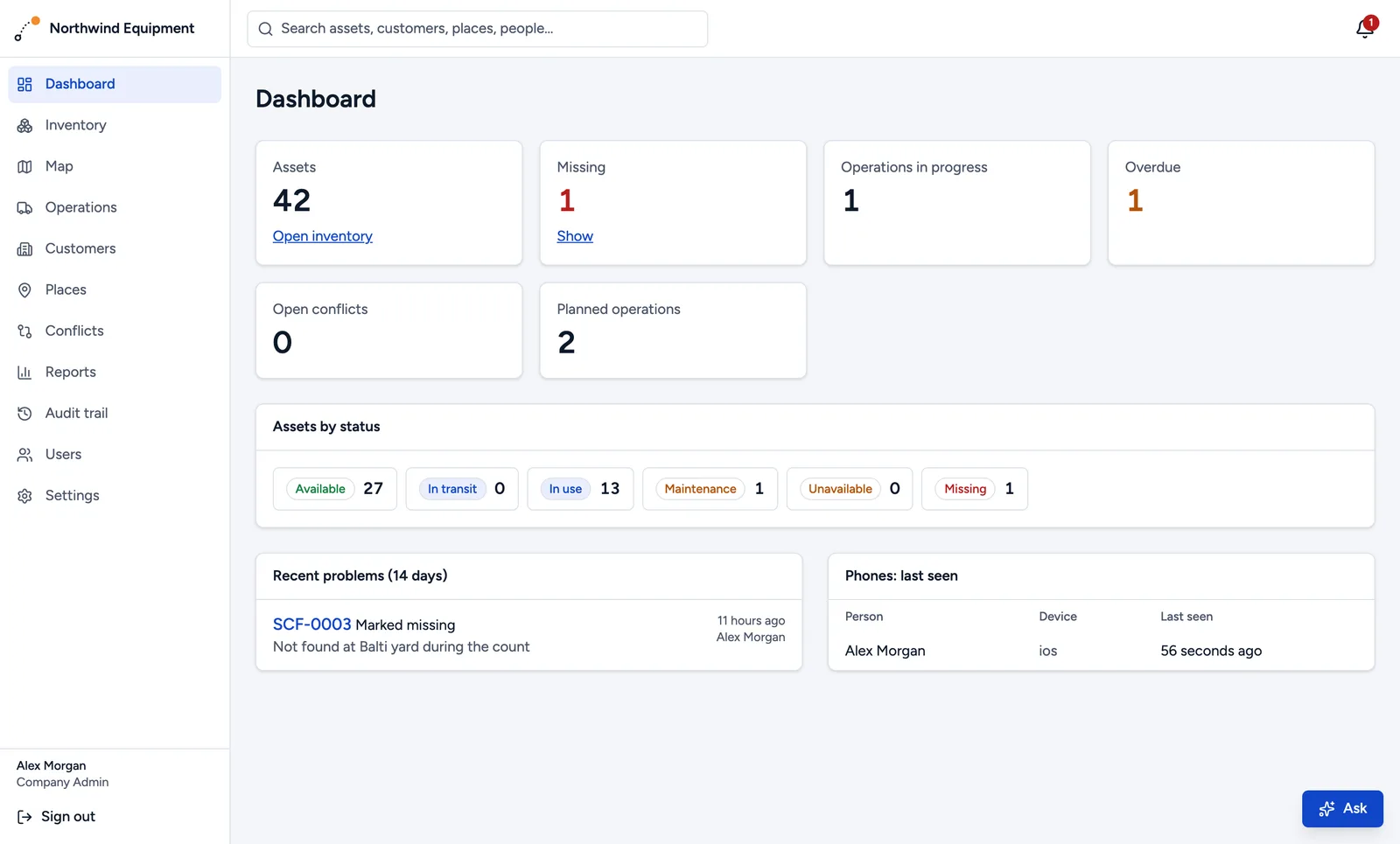Click the Customers building icon

24,248
